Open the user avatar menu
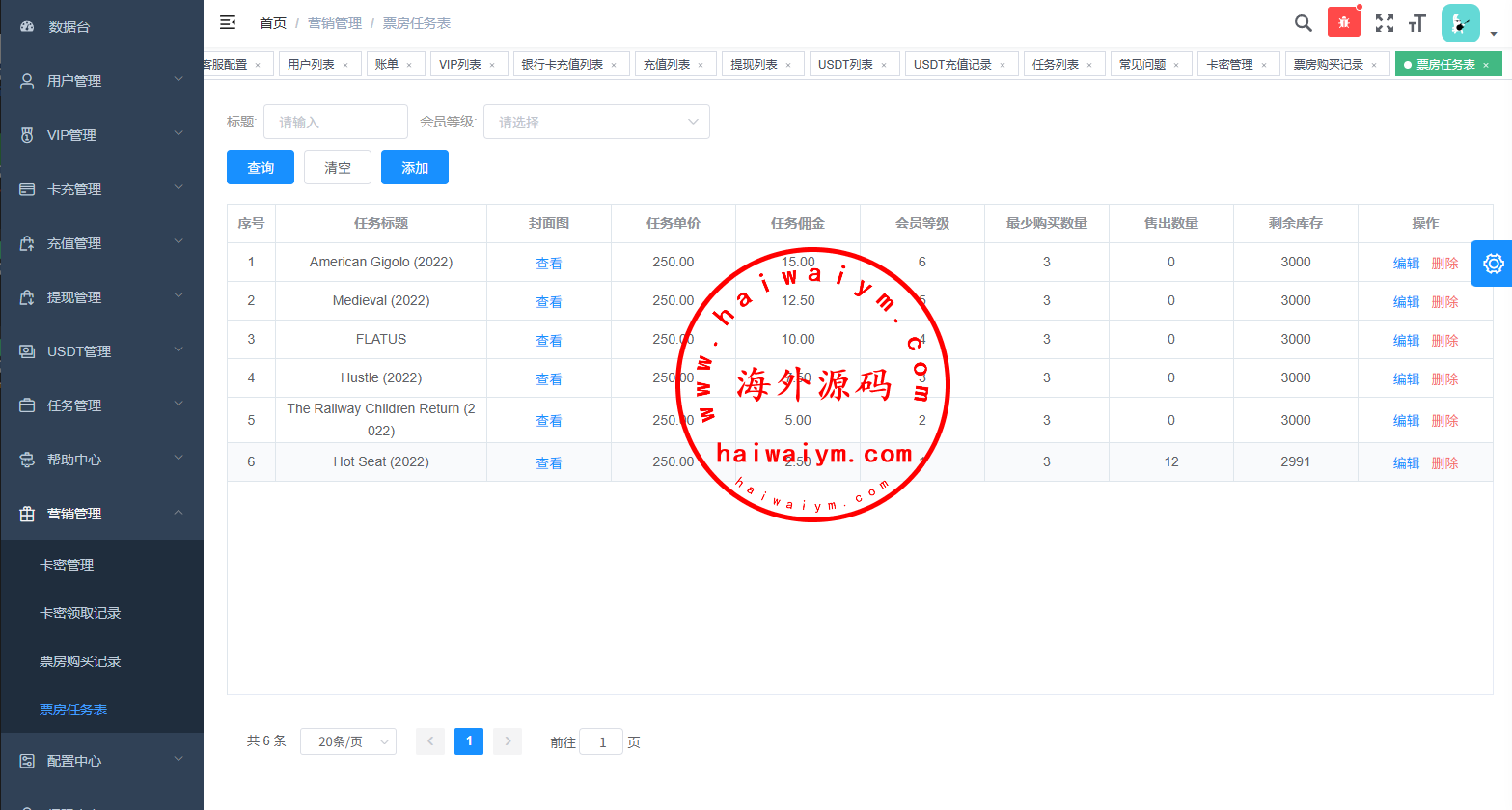This screenshot has height=810, width=1512. pyautogui.click(x=1460, y=23)
